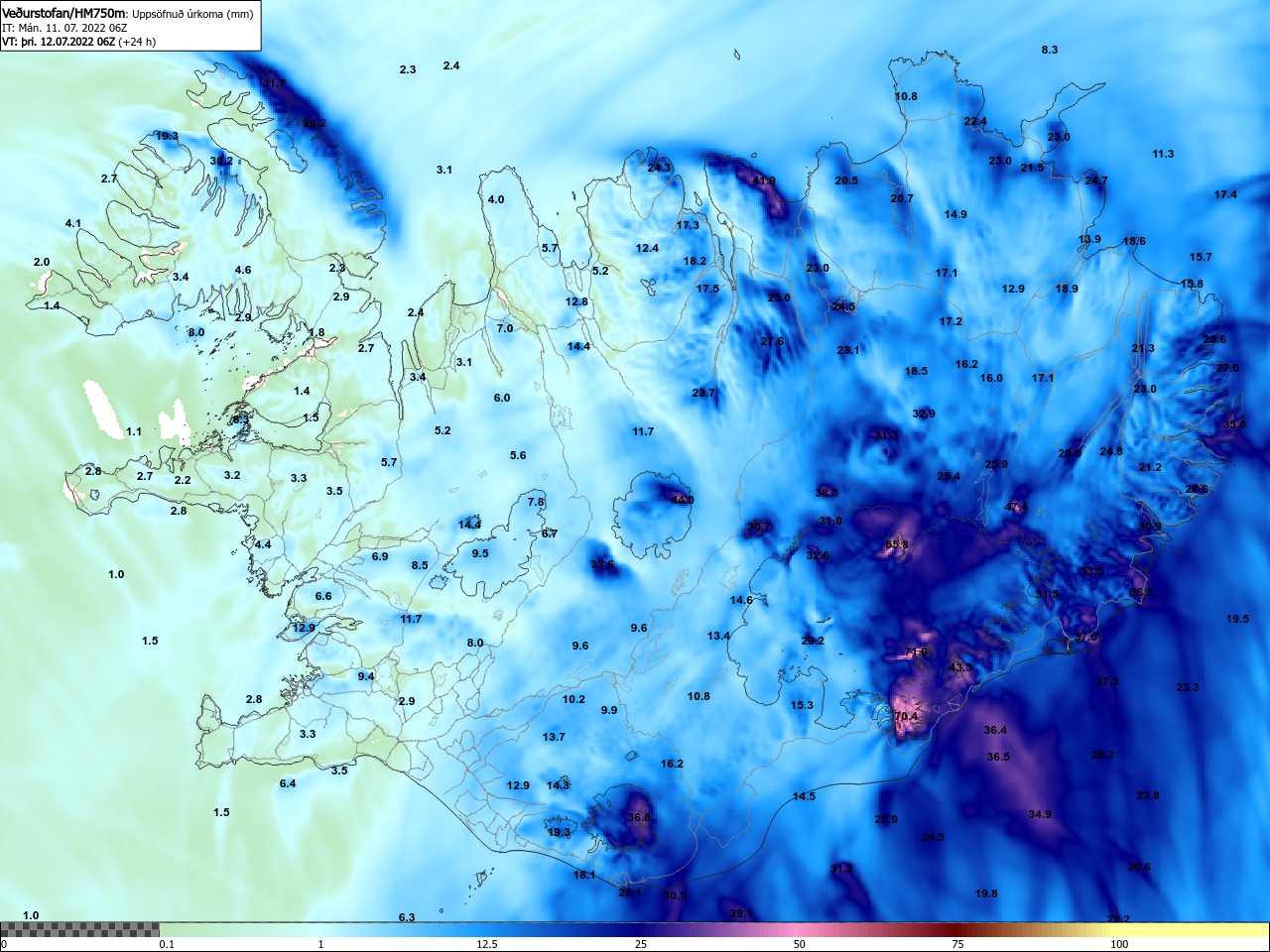The image size is (1270, 952).
Task: Click the 13.4 precipitation value
Action: pyautogui.click(x=718, y=636)
